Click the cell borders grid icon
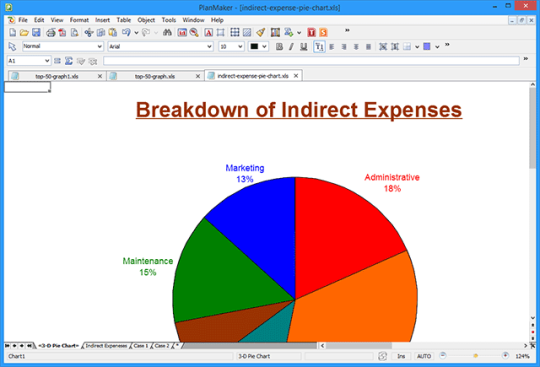This screenshot has width=540, height=367. click(x=235, y=32)
